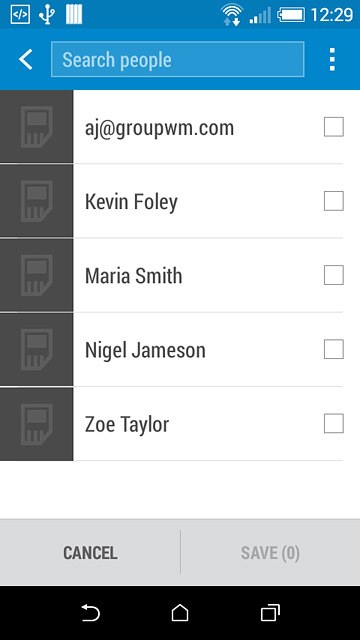Mark the Nigel Jameson checkbox
The width and height of the screenshot is (360, 640).
[333, 350]
